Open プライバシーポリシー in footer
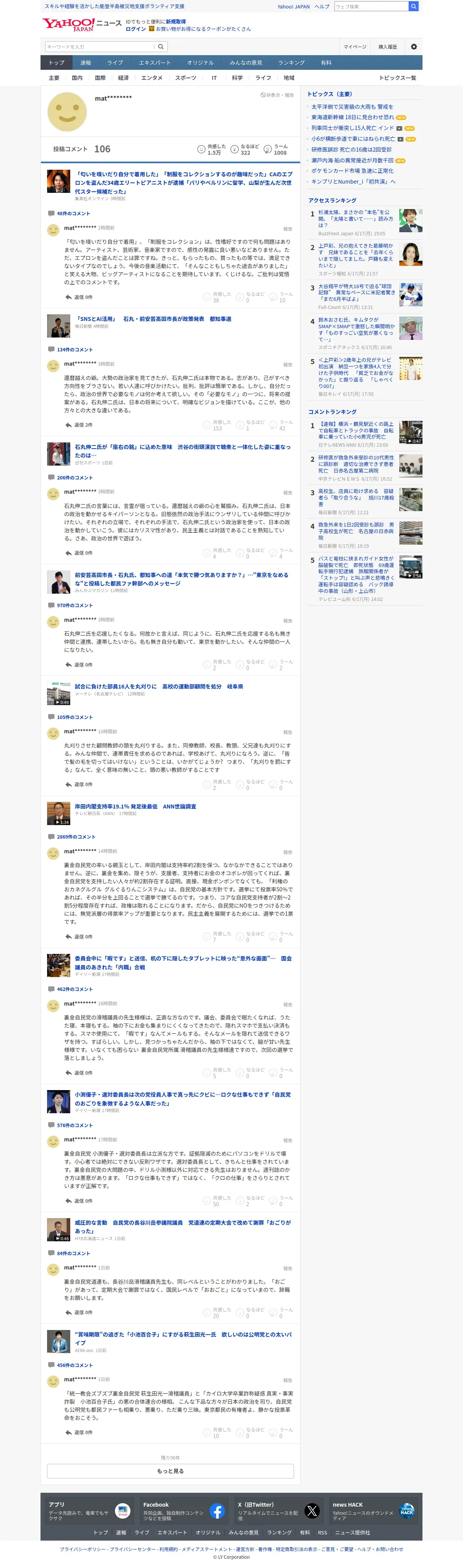This screenshot has width=463, height=1568. click(x=82, y=1549)
